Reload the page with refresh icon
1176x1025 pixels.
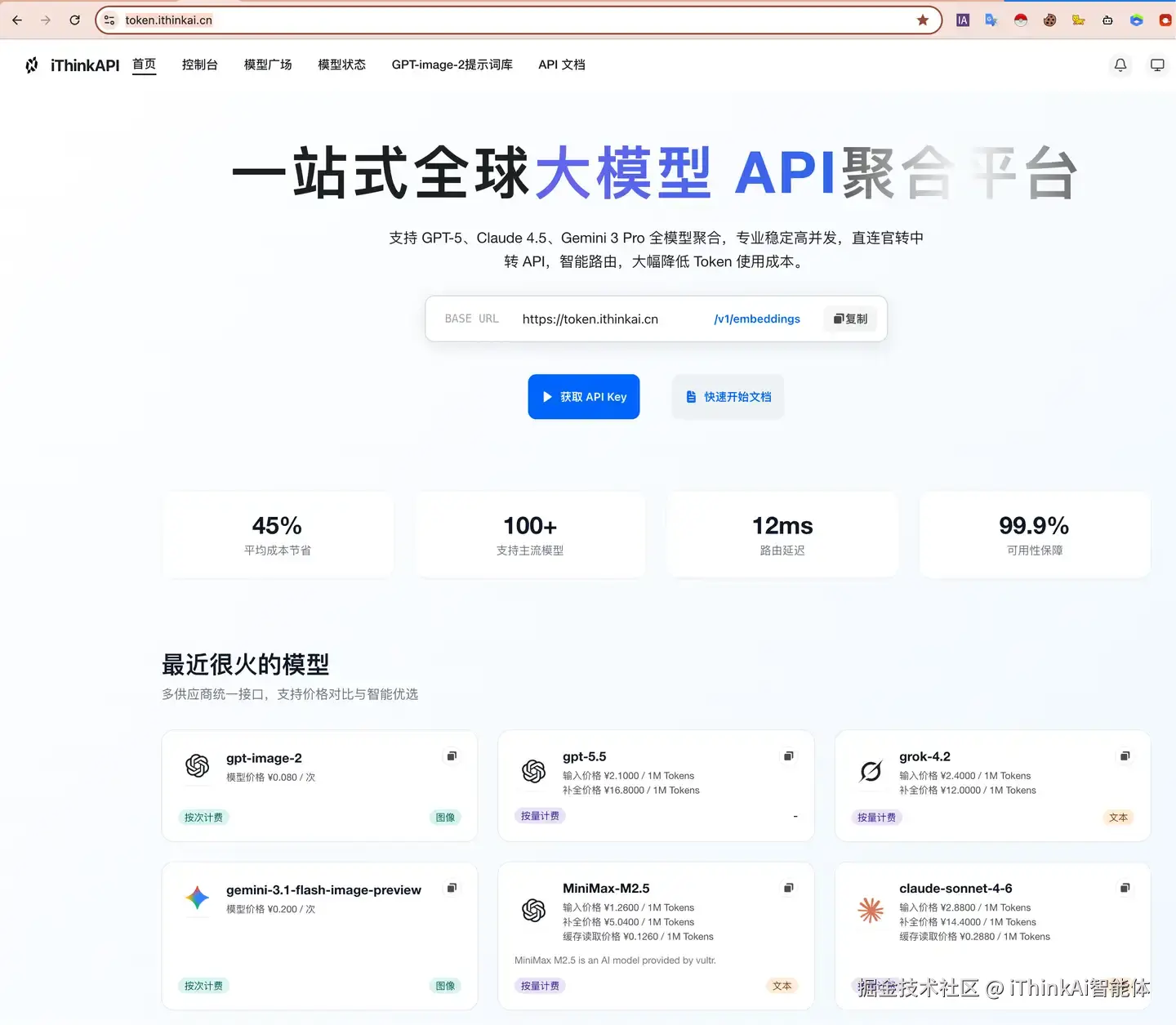tap(75, 20)
